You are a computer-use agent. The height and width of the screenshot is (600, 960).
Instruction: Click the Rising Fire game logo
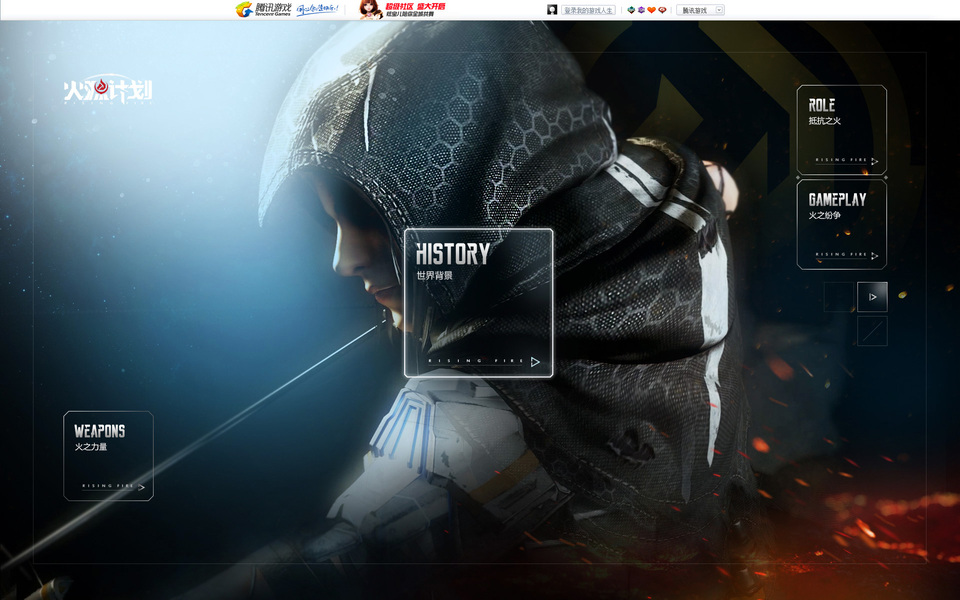(108, 90)
